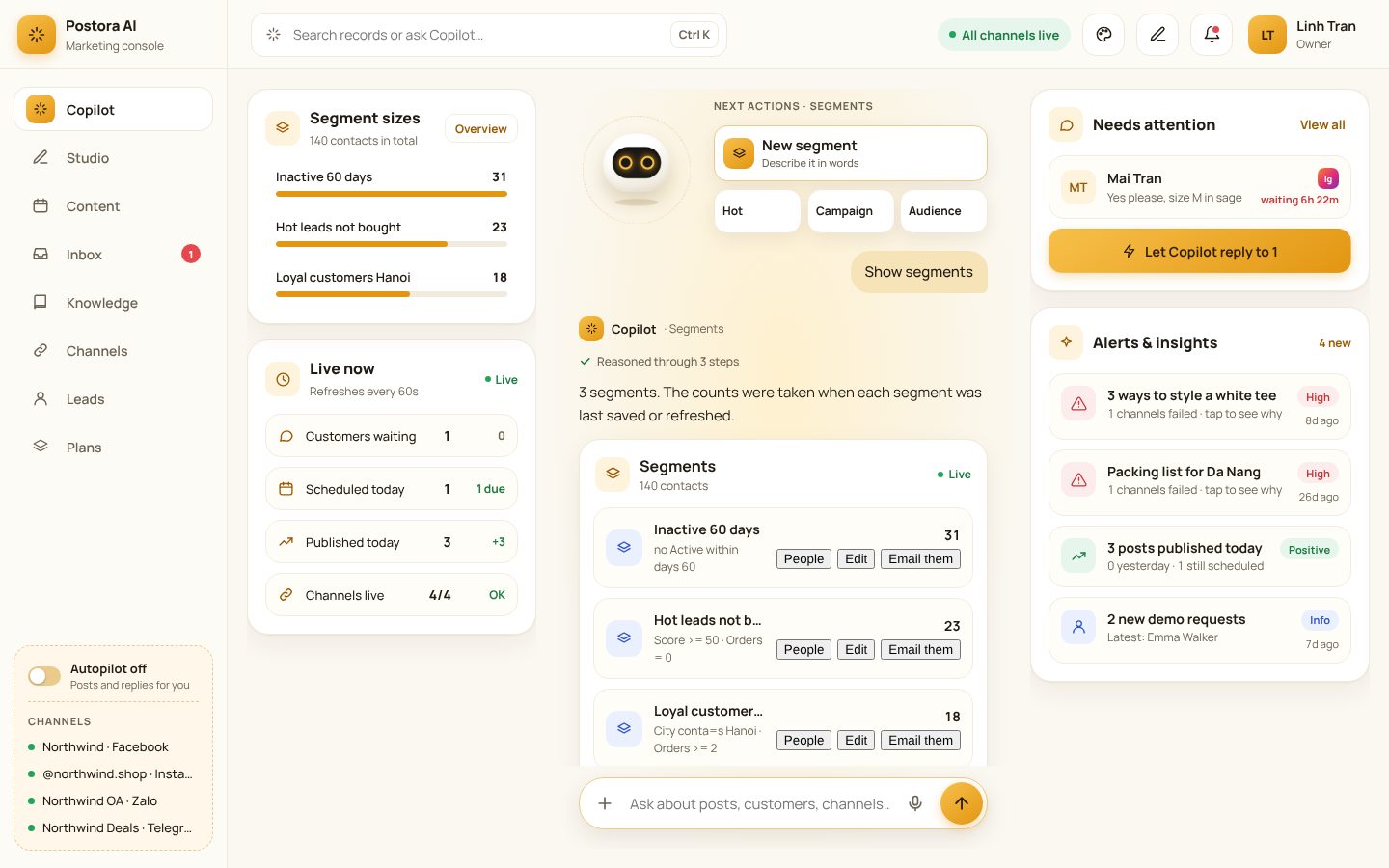Screen dimensions: 1389x868
Task: Open the Knowledge section in sidebar
Action: 113,303
